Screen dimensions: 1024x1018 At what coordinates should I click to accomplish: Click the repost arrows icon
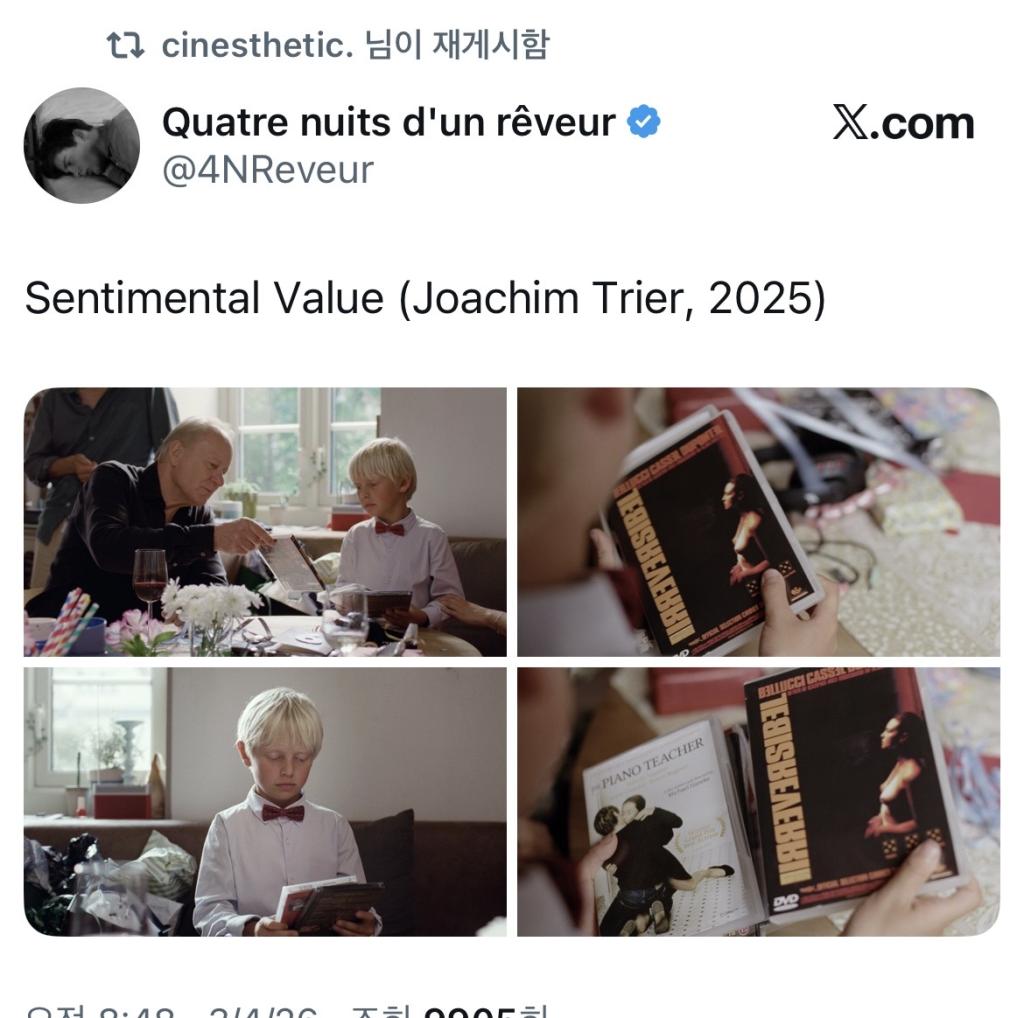(x=125, y=46)
